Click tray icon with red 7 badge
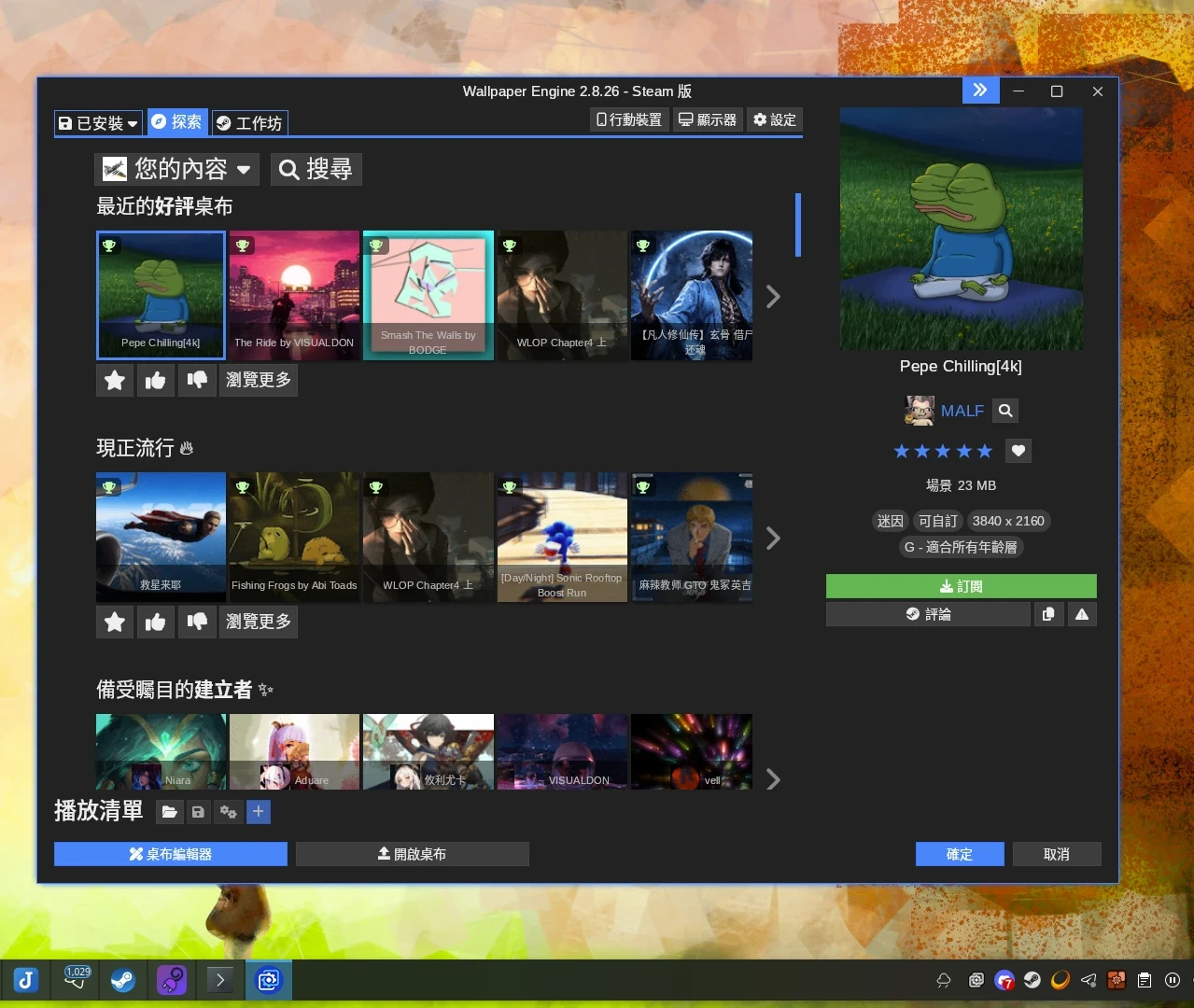The image size is (1194, 1008). pos(1004,980)
